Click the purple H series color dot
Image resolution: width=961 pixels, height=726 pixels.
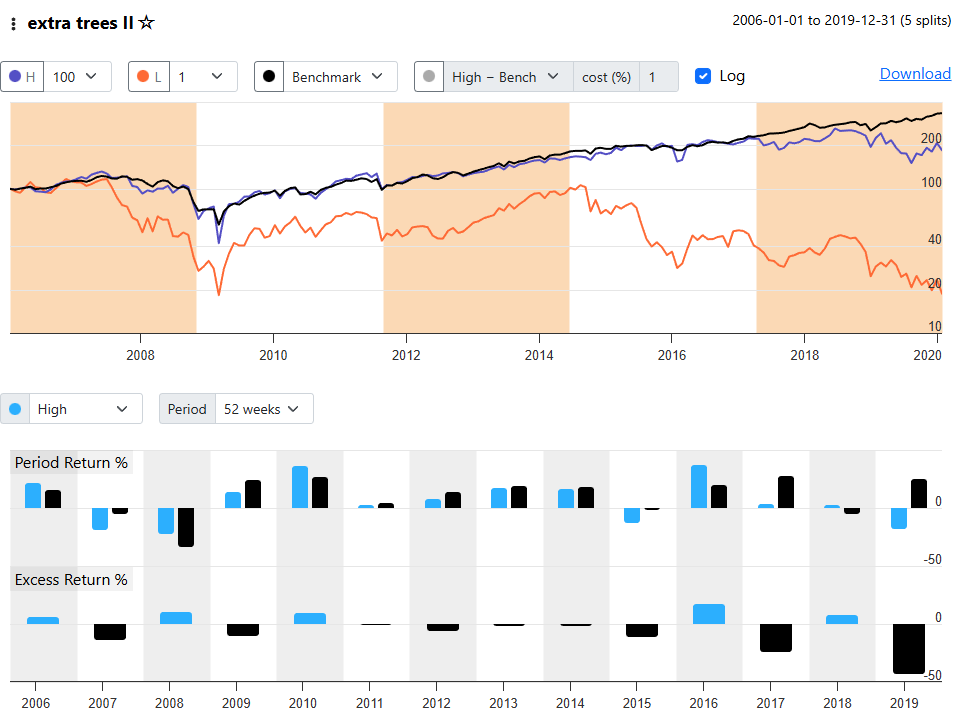(x=15, y=77)
